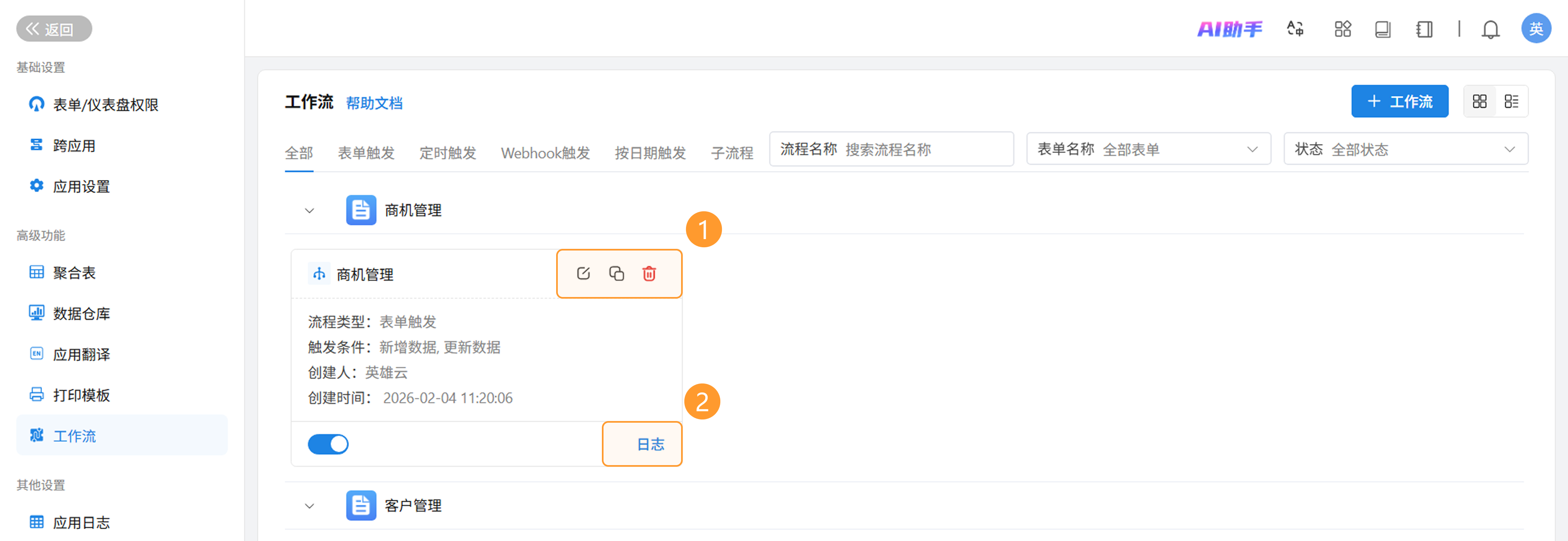Screen dimensions: 1568x541
Task: Click the copy icon on 商机管理 card
Action: [x=616, y=273]
